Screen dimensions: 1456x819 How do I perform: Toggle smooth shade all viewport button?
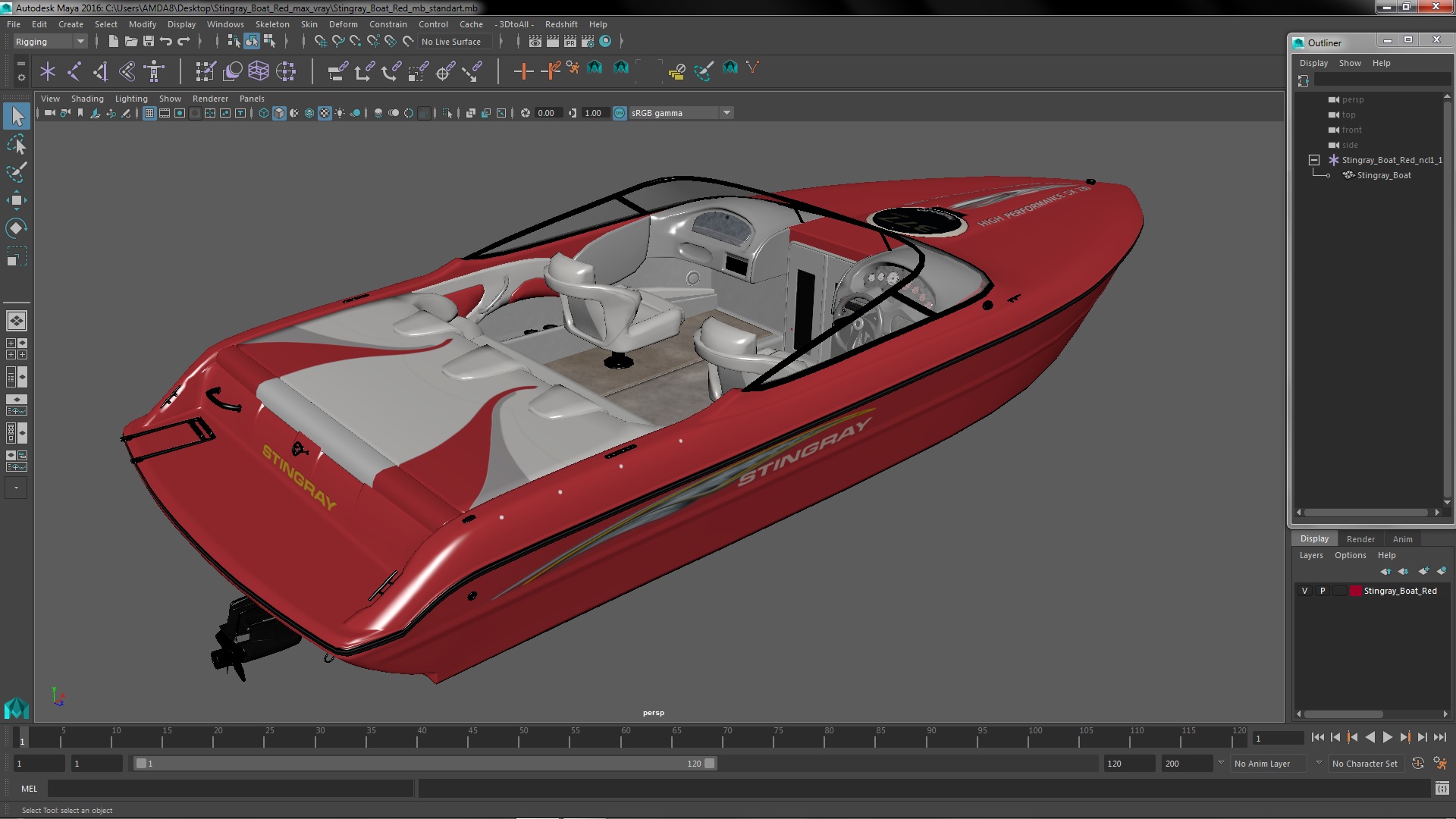click(x=279, y=113)
